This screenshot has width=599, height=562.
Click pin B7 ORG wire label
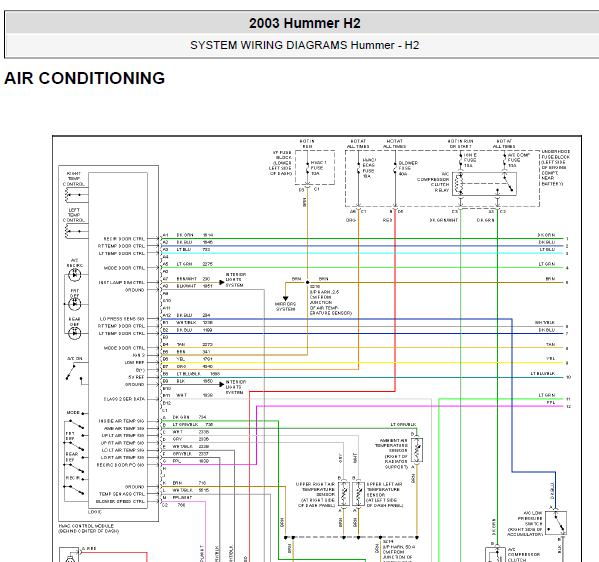(181, 366)
